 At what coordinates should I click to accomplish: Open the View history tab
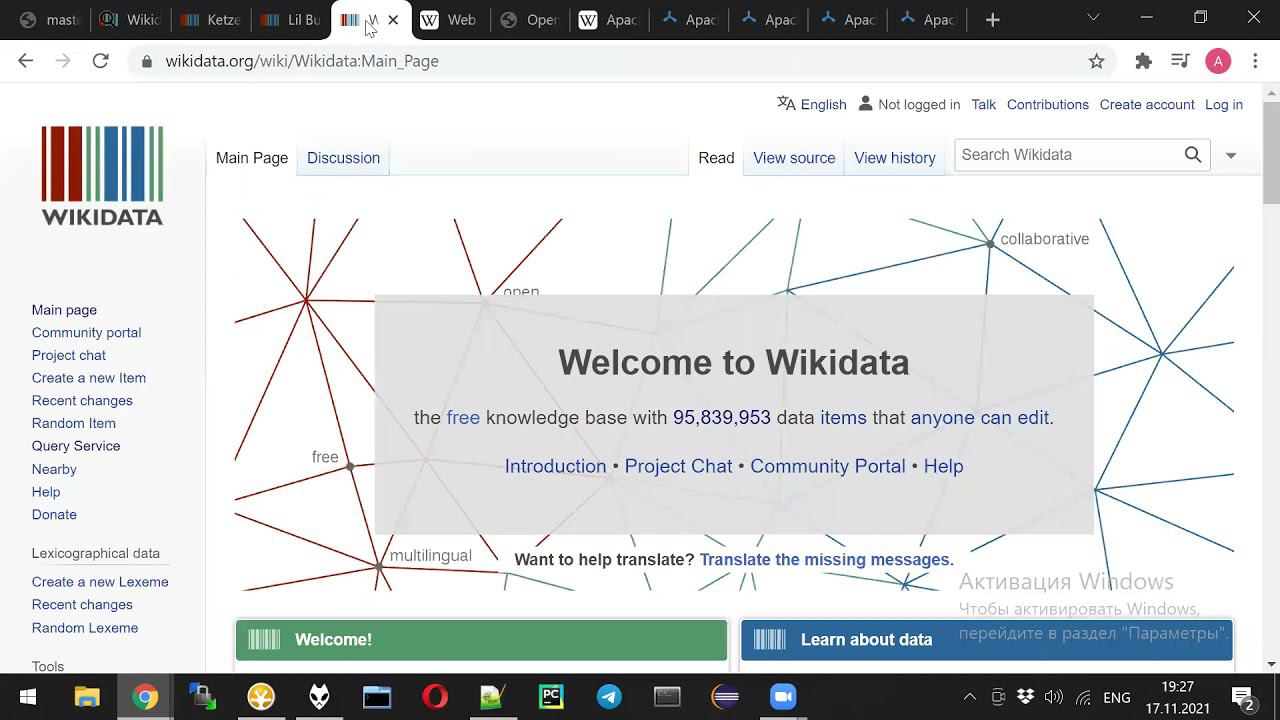895,158
